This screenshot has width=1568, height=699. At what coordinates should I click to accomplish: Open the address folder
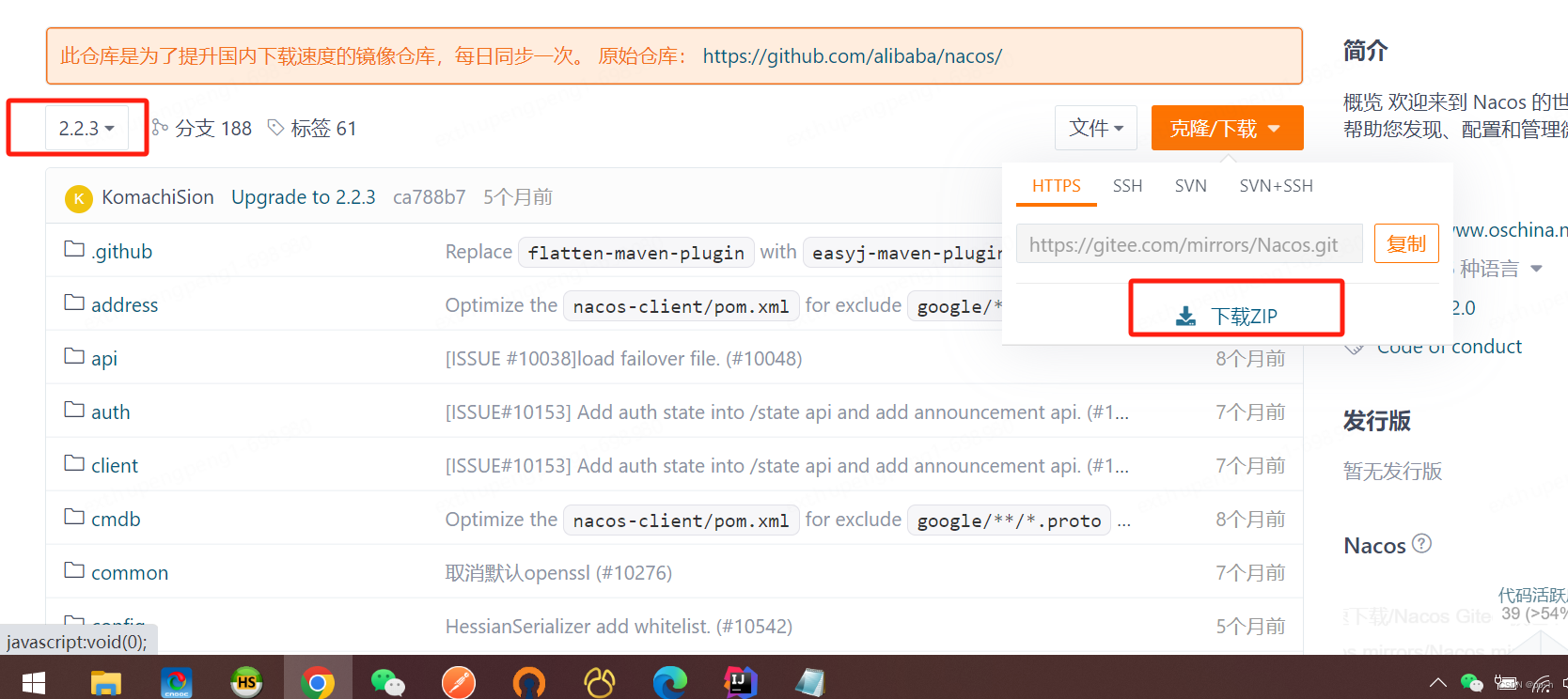point(124,304)
